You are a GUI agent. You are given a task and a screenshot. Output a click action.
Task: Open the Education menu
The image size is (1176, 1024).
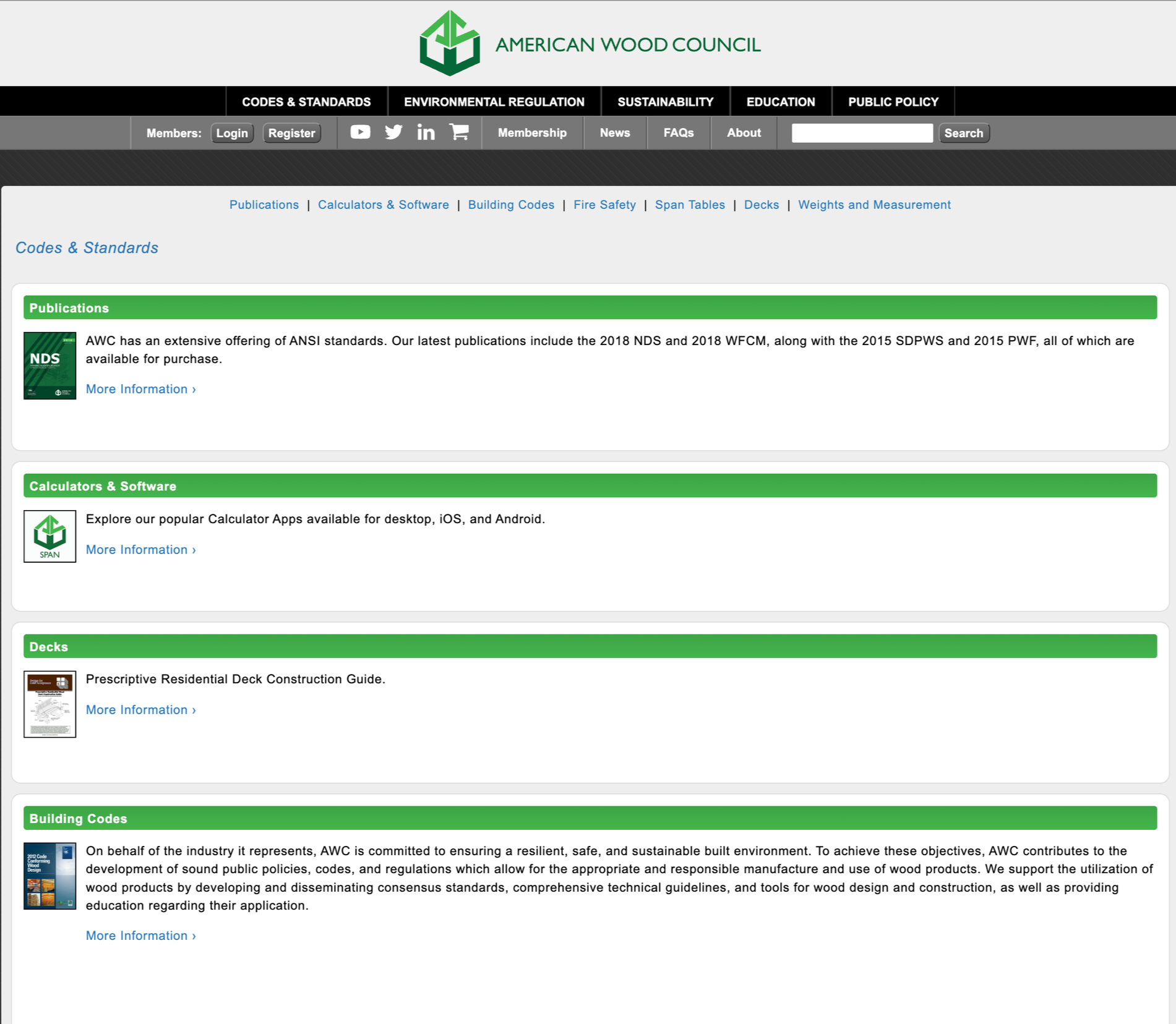click(x=781, y=101)
